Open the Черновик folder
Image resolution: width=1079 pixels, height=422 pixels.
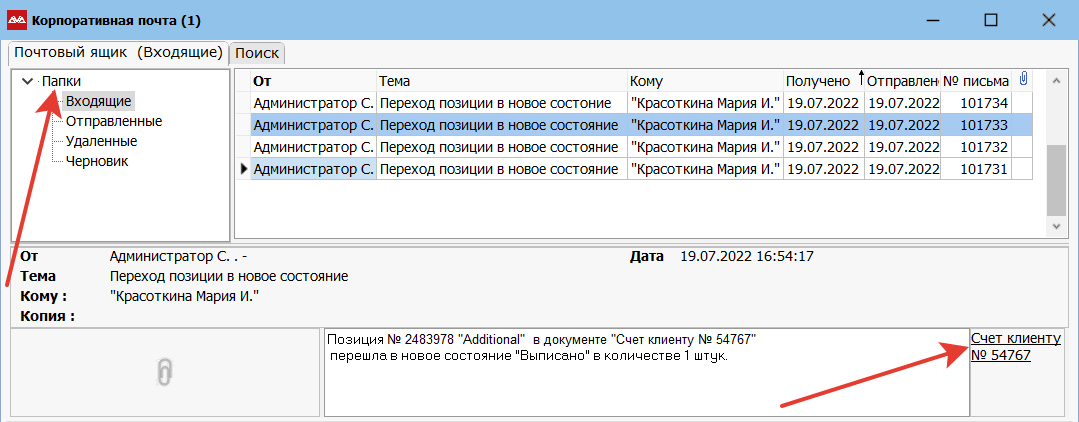[97, 161]
